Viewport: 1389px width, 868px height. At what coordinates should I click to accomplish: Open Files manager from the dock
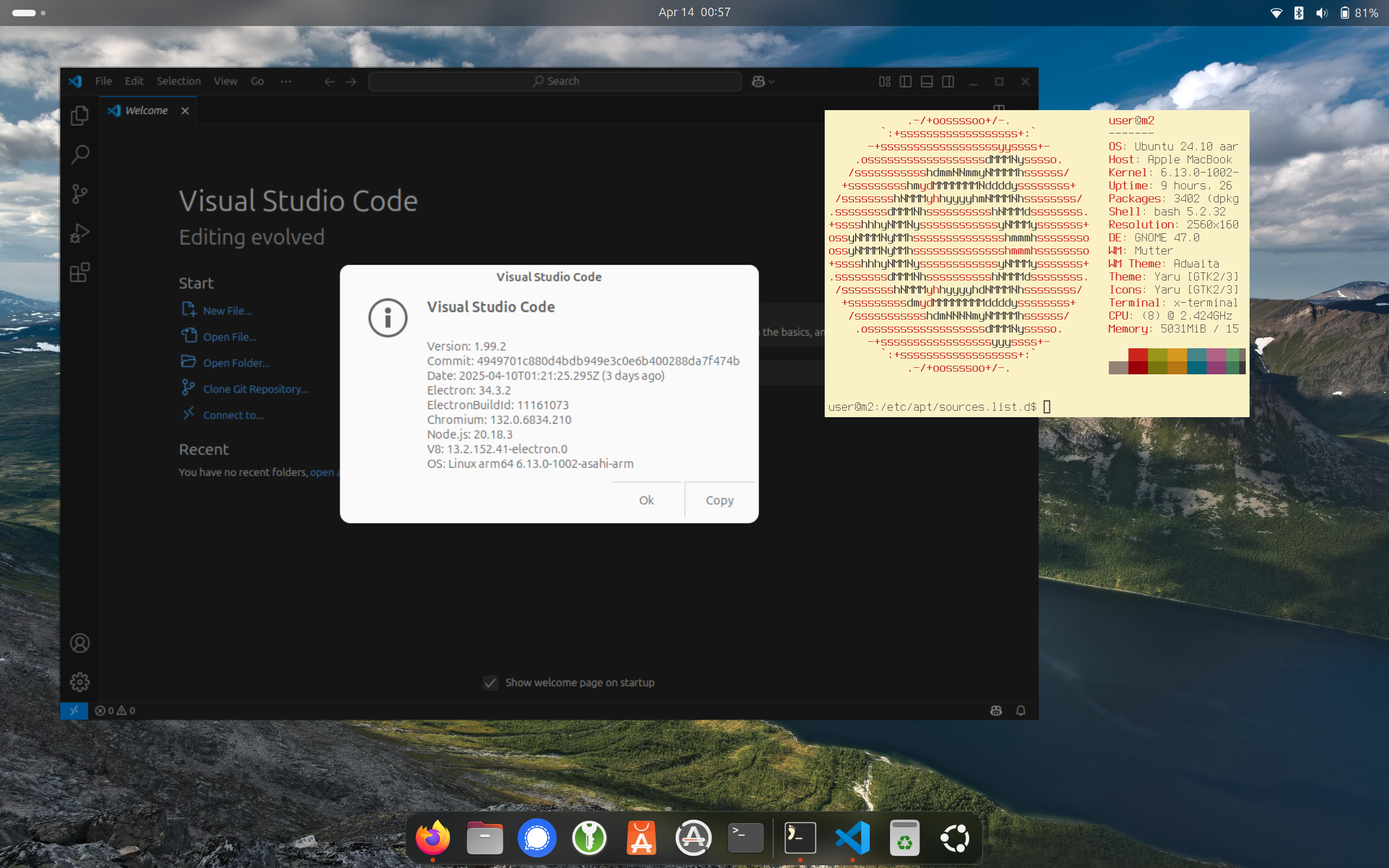[x=485, y=838]
